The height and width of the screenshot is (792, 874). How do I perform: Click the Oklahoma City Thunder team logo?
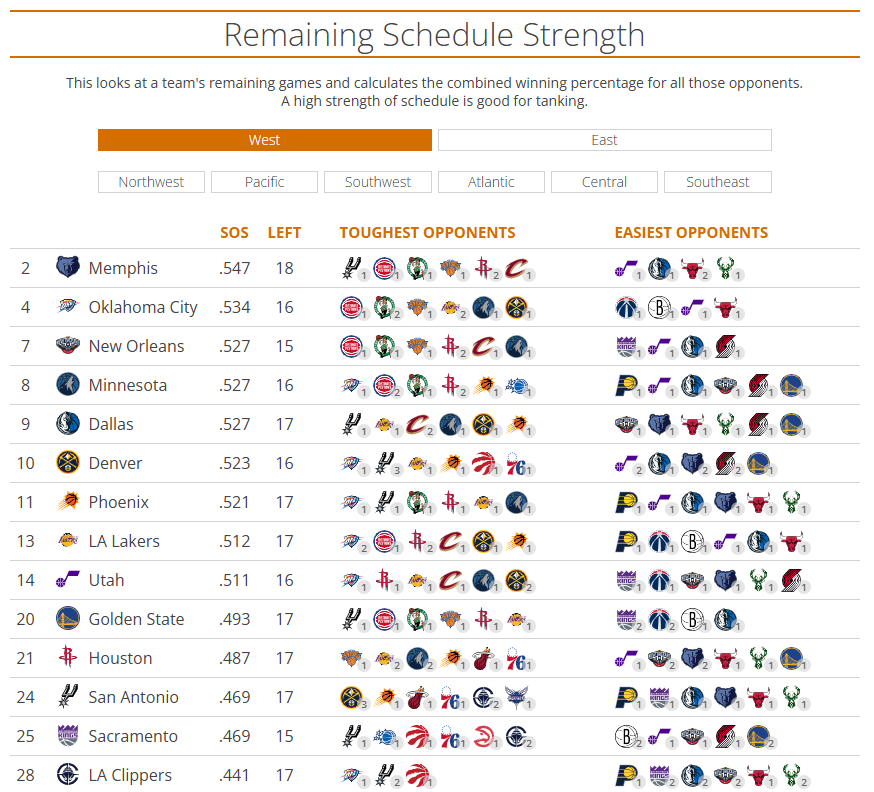pyautogui.click(x=68, y=307)
